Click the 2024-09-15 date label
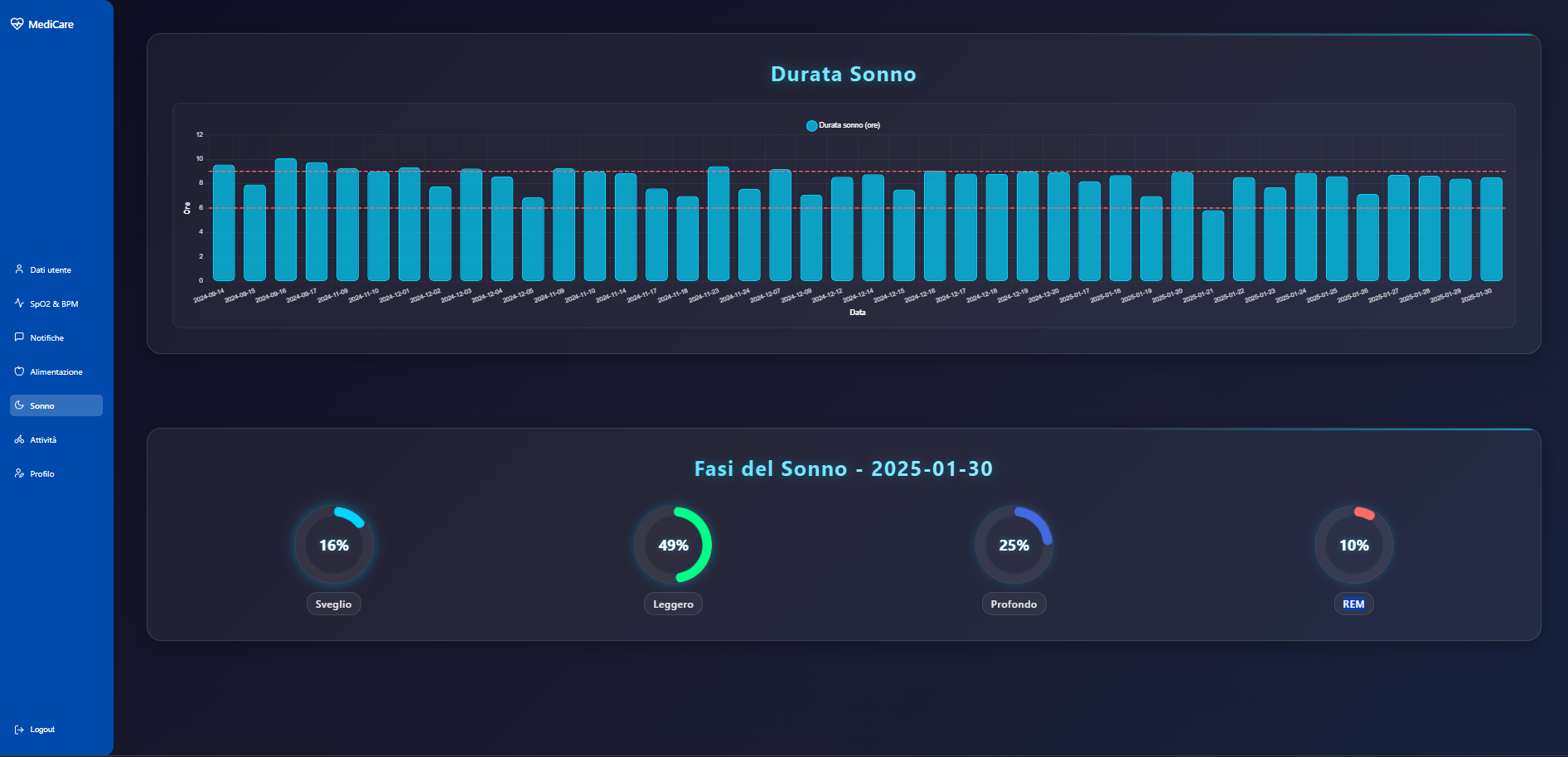Image resolution: width=1568 pixels, height=757 pixels. coord(240,296)
